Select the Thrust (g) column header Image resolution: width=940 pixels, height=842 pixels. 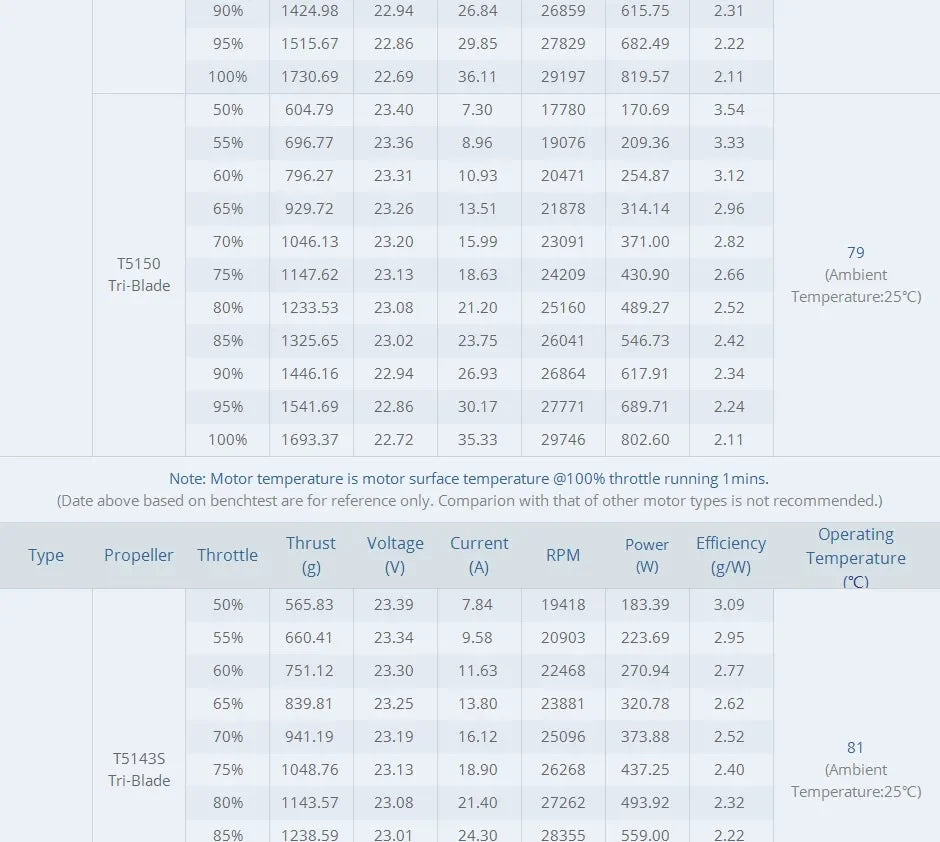pyautogui.click(x=311, y=555)
